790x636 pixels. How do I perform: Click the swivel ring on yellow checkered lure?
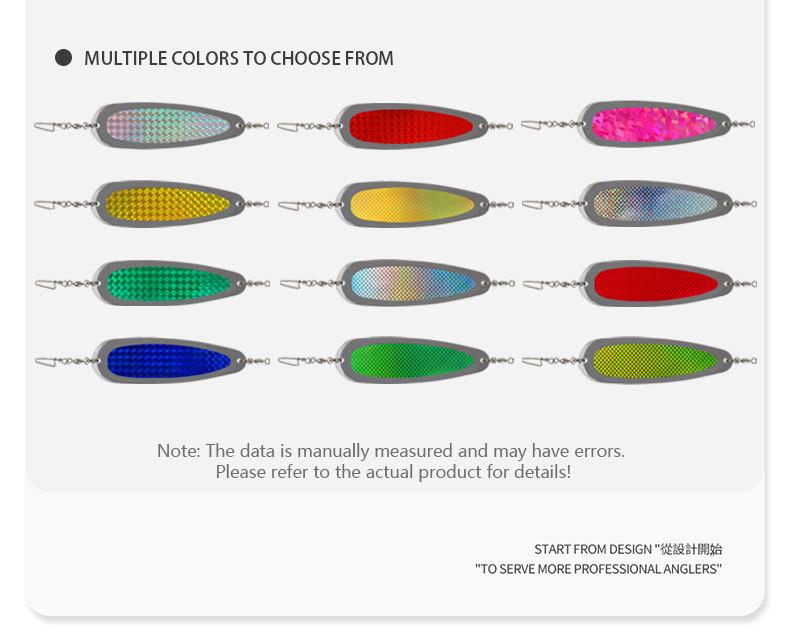pyautogui.click(x=259, y=204)
